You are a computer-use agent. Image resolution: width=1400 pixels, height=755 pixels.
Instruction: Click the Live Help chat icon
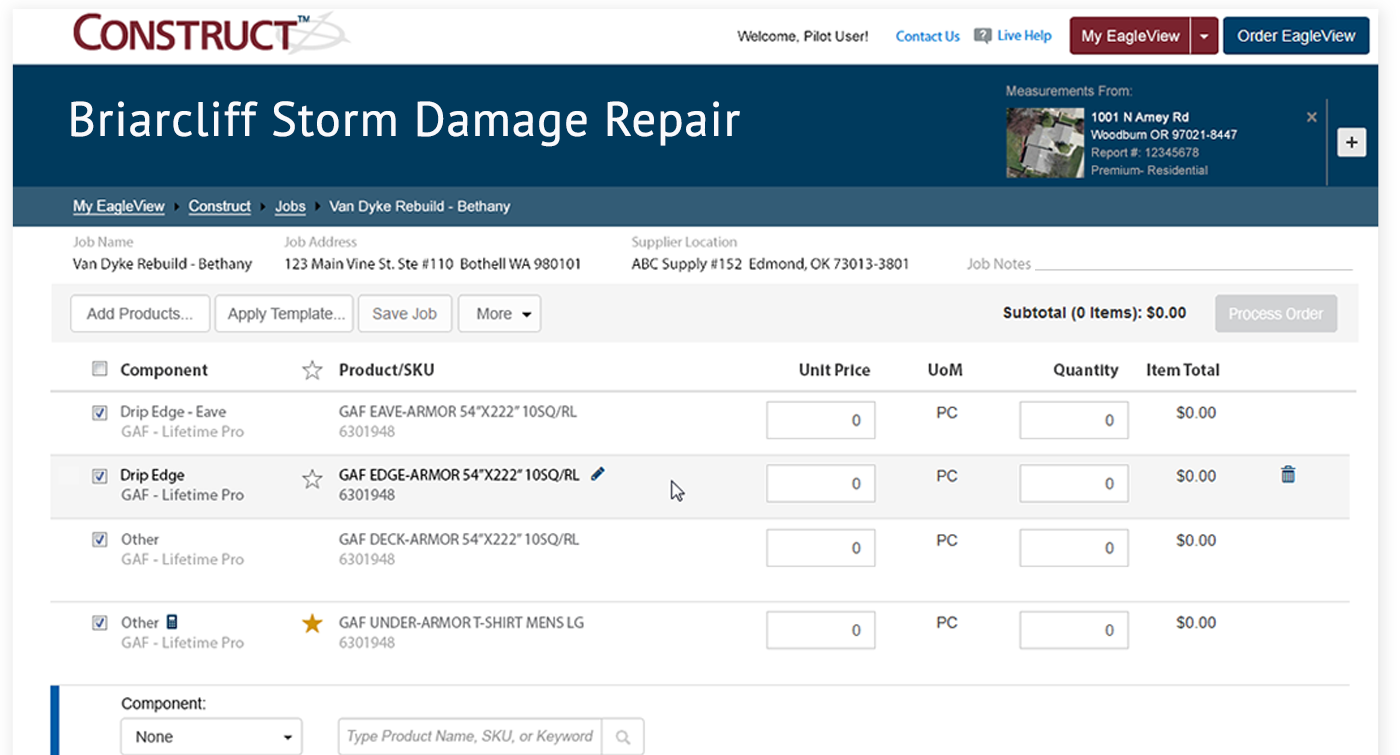click(x=982, y=35)
